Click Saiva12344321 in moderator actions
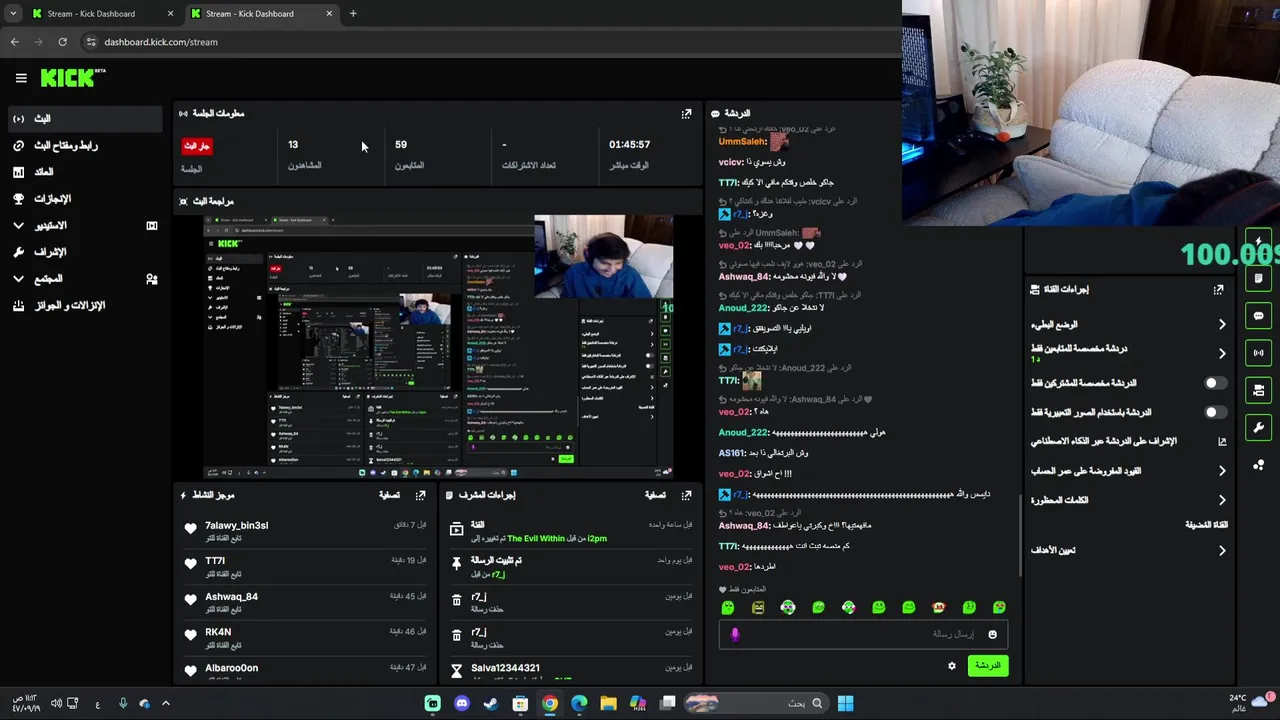1280x720 pixels. (505, 668)
